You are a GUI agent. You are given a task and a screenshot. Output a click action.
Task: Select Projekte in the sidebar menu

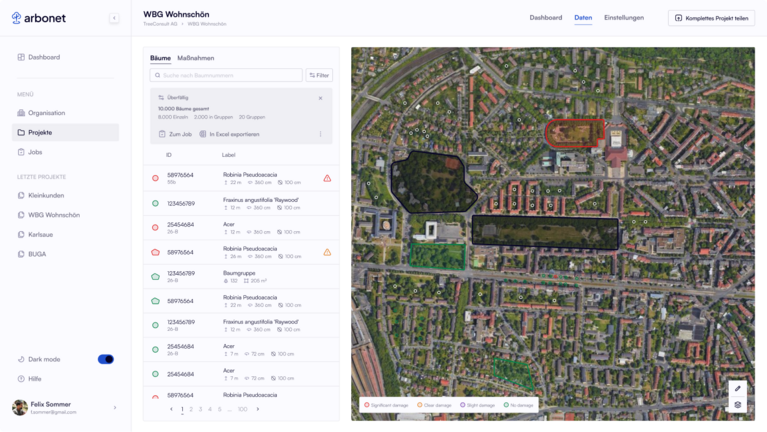pyautogui.click(x=65, y=133)
